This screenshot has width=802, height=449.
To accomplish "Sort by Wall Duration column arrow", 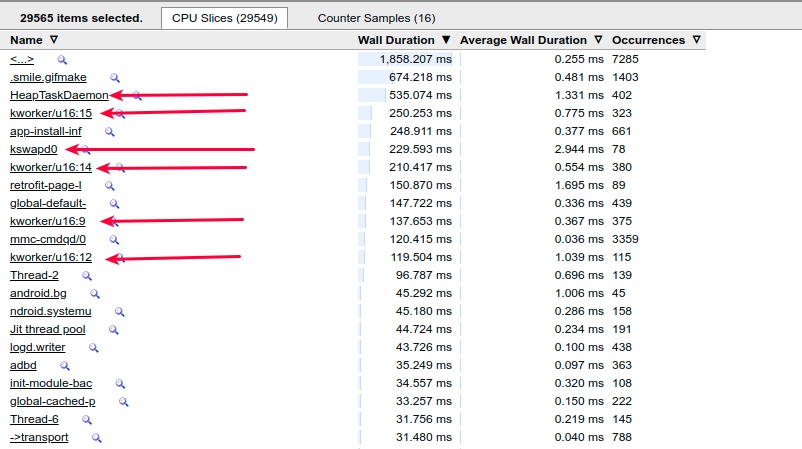I will coord(445,41).
